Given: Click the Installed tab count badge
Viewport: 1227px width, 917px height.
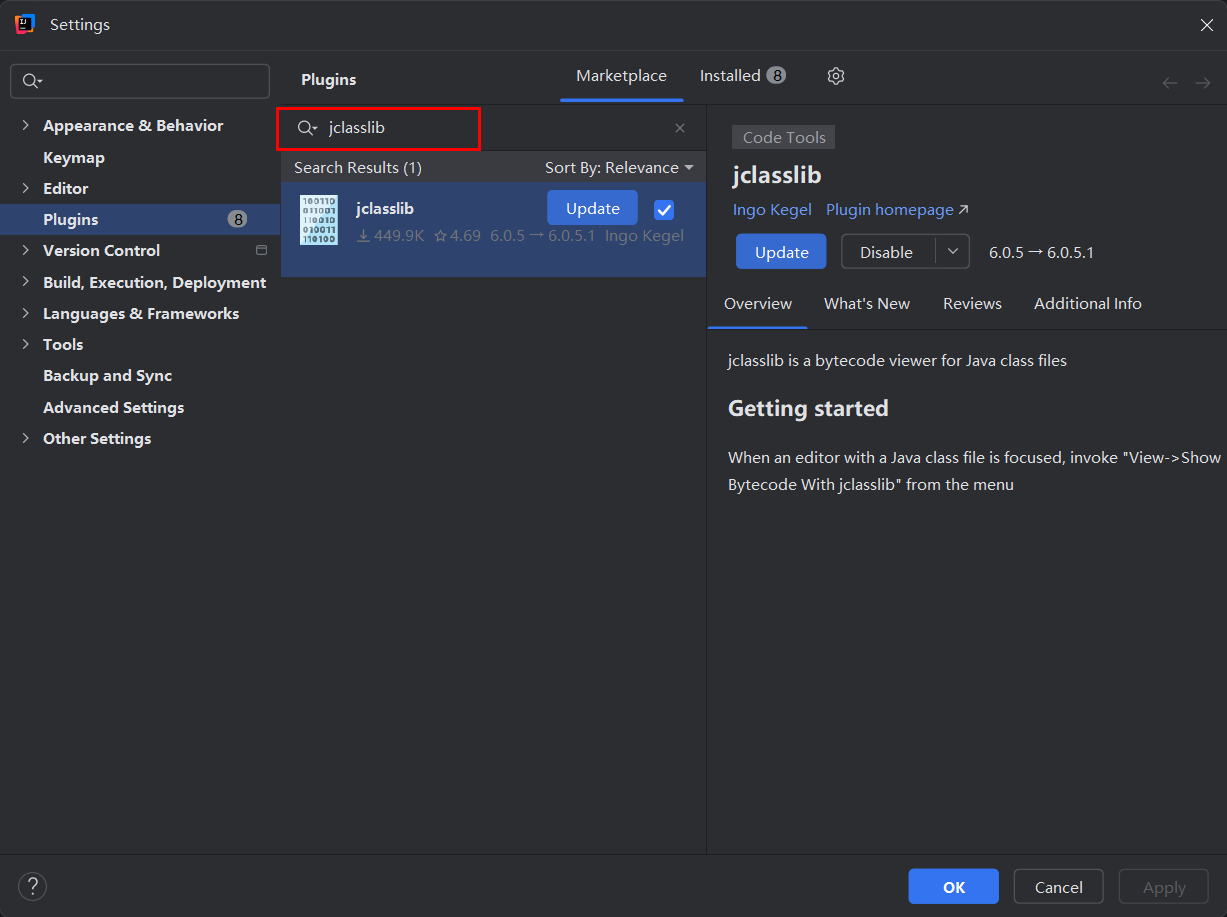Looking at the screenshot, I should [776, 75].
